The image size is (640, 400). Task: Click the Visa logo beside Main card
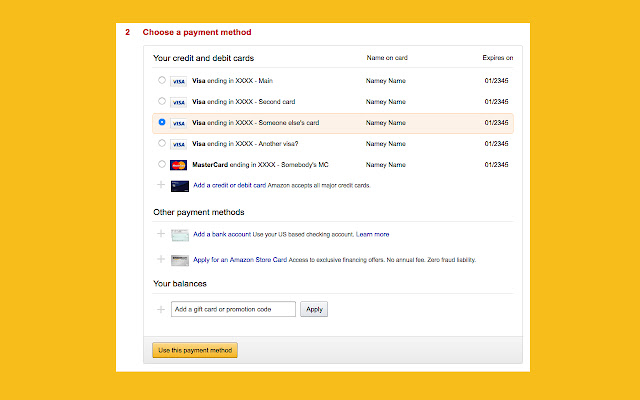point(179,81)
